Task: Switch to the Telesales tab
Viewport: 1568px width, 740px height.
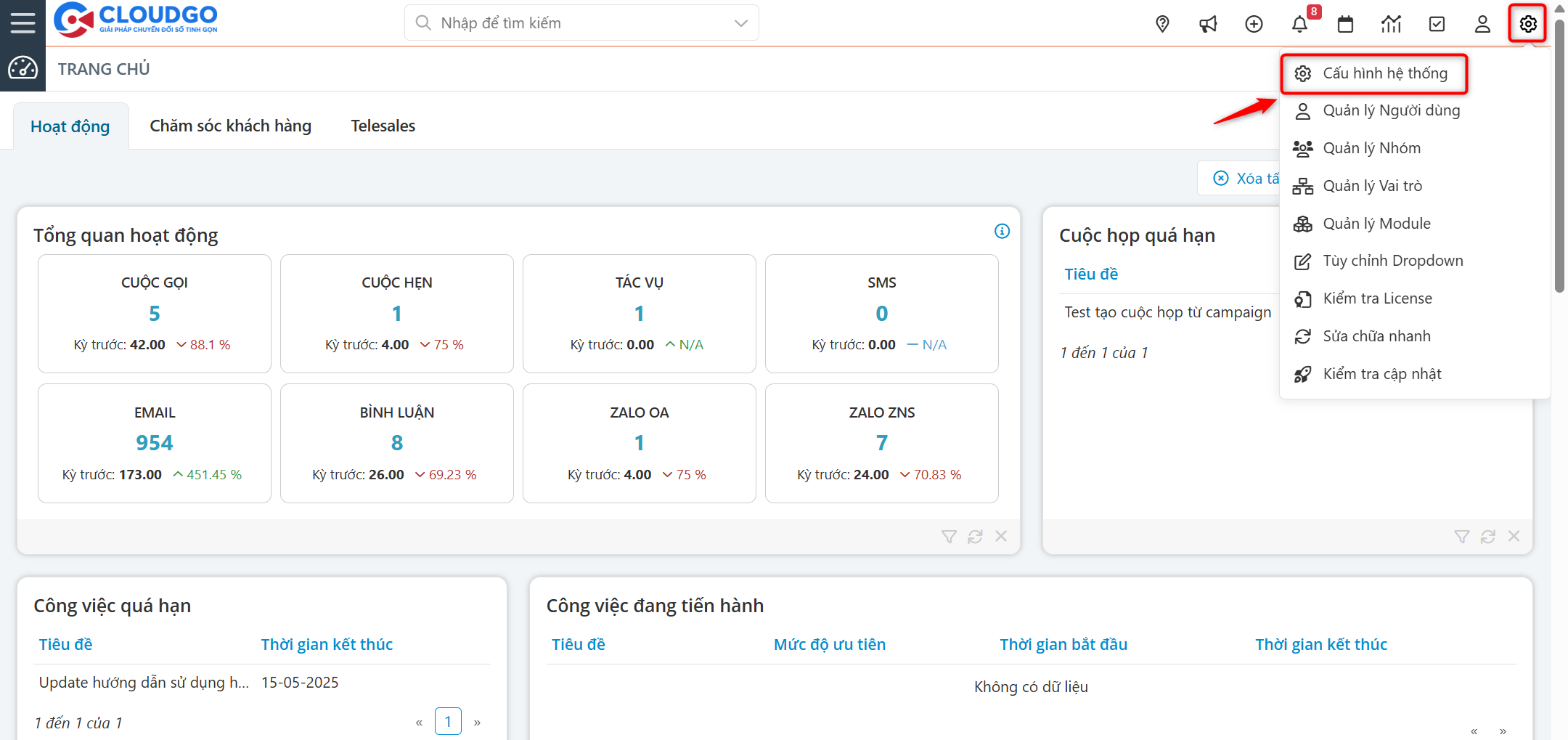Action: (383, 126)
